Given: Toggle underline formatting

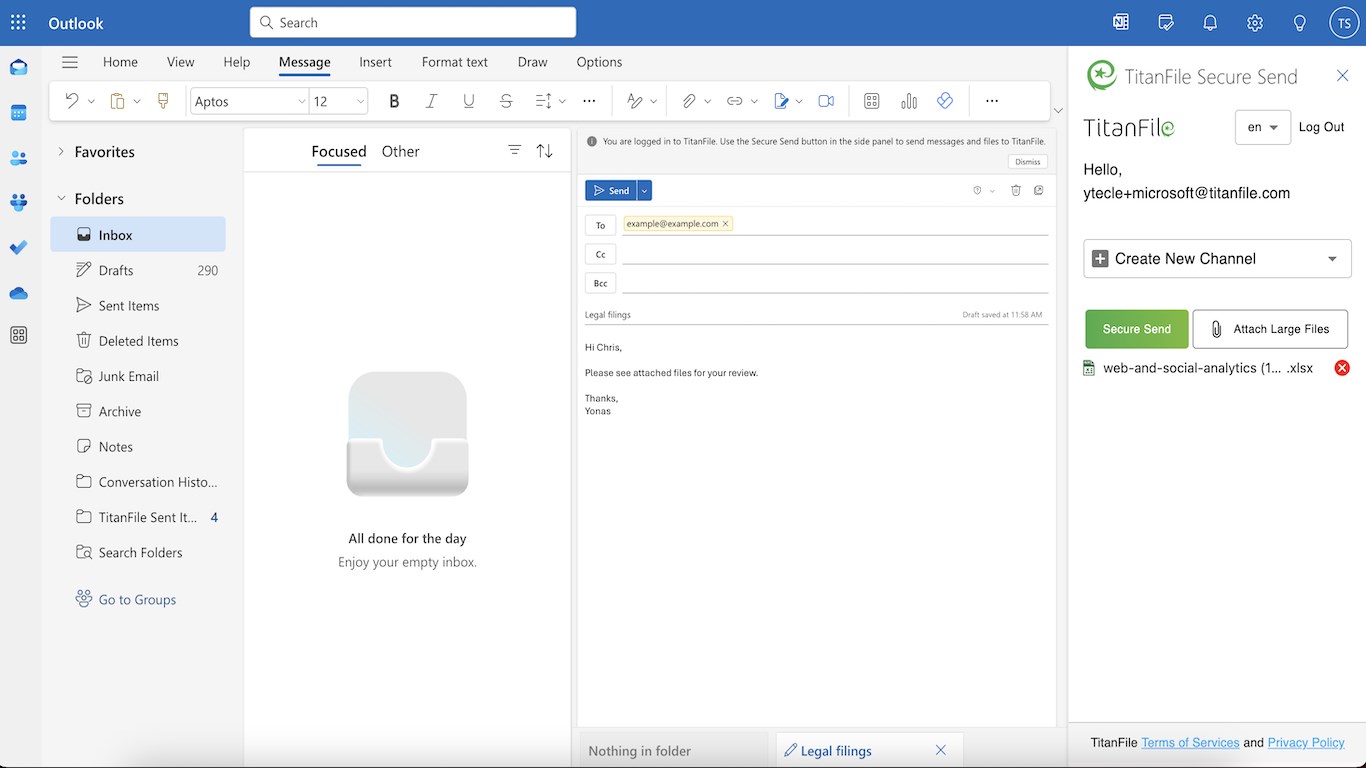Looking at the screenshot, I should click(468, 101).
